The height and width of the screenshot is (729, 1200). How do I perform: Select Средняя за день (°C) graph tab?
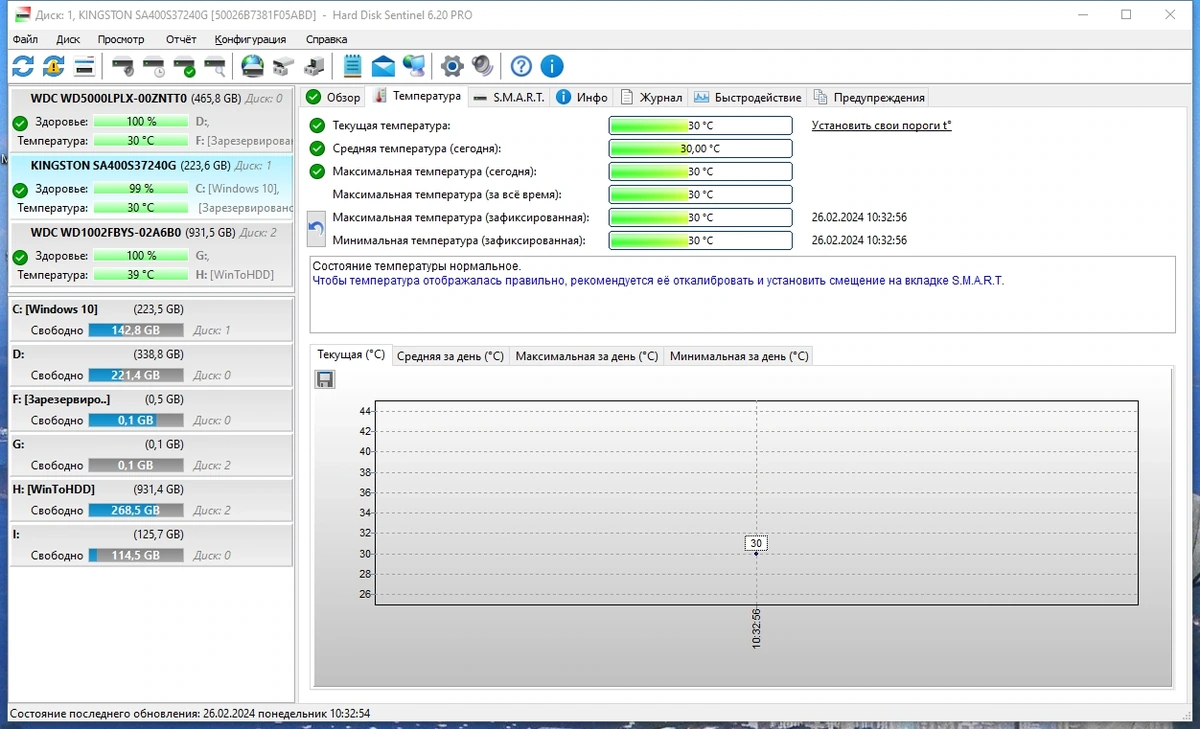450,356
